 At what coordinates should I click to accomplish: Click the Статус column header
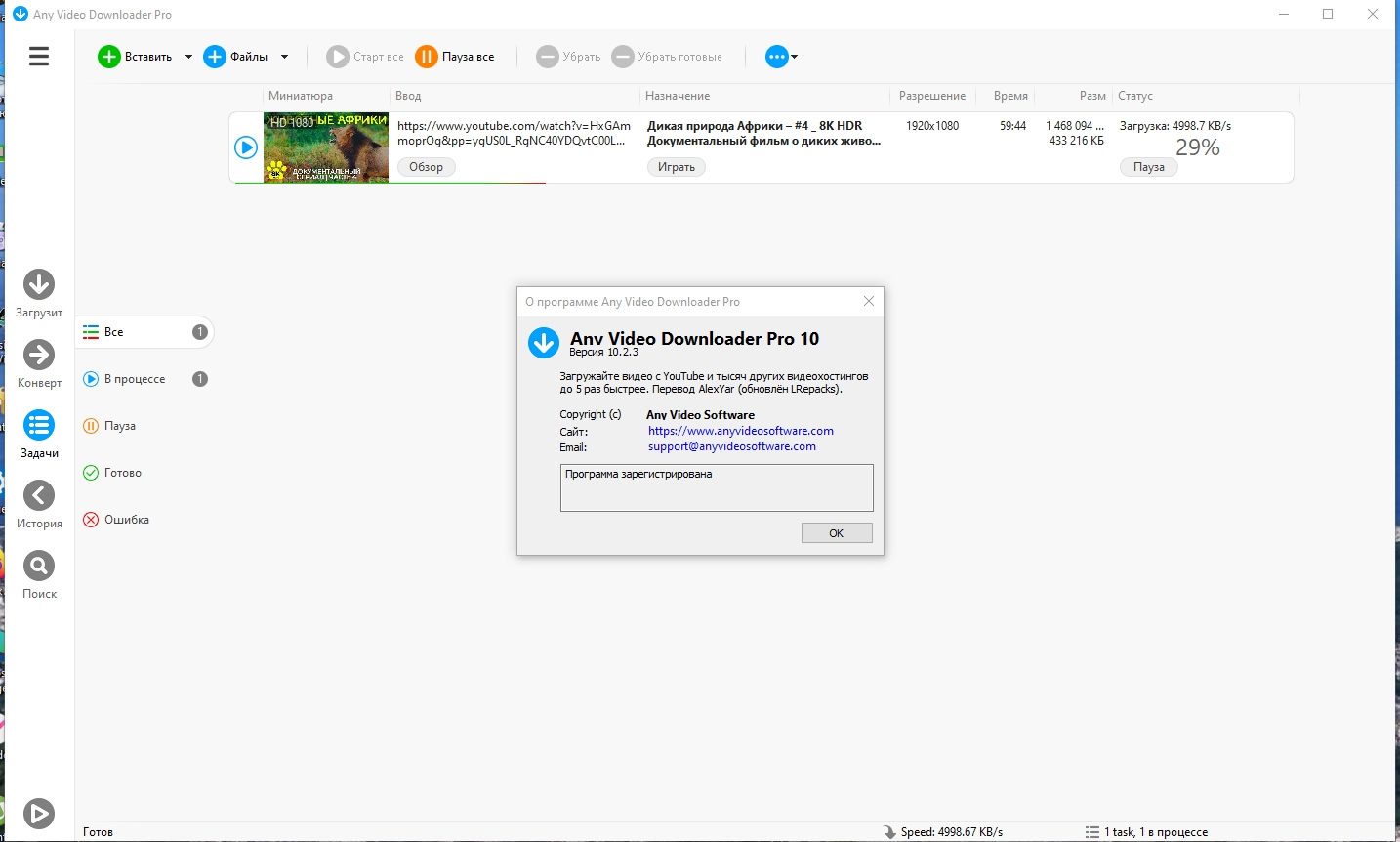point(1135,96)
